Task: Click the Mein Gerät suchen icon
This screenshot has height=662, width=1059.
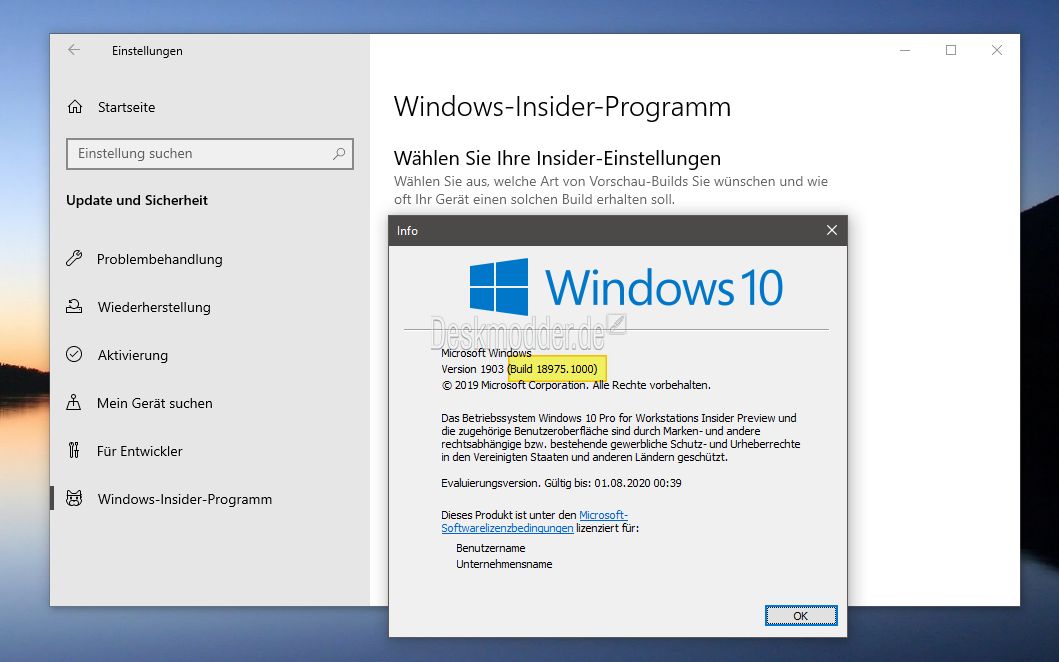Action: pos(74,403)
